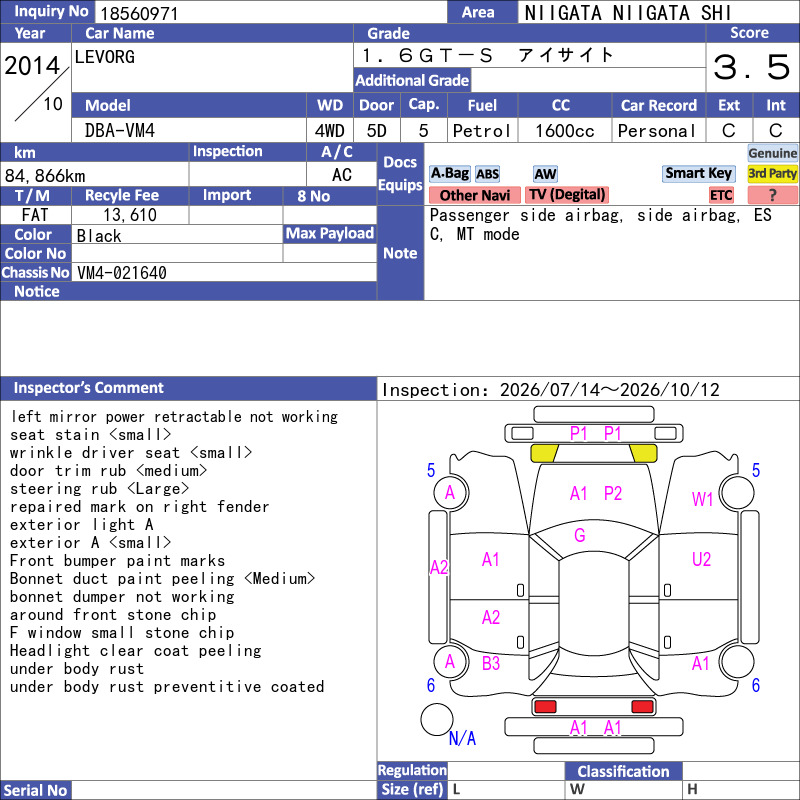
Task: Click the car name LEVORG
Action: point(105,57)
